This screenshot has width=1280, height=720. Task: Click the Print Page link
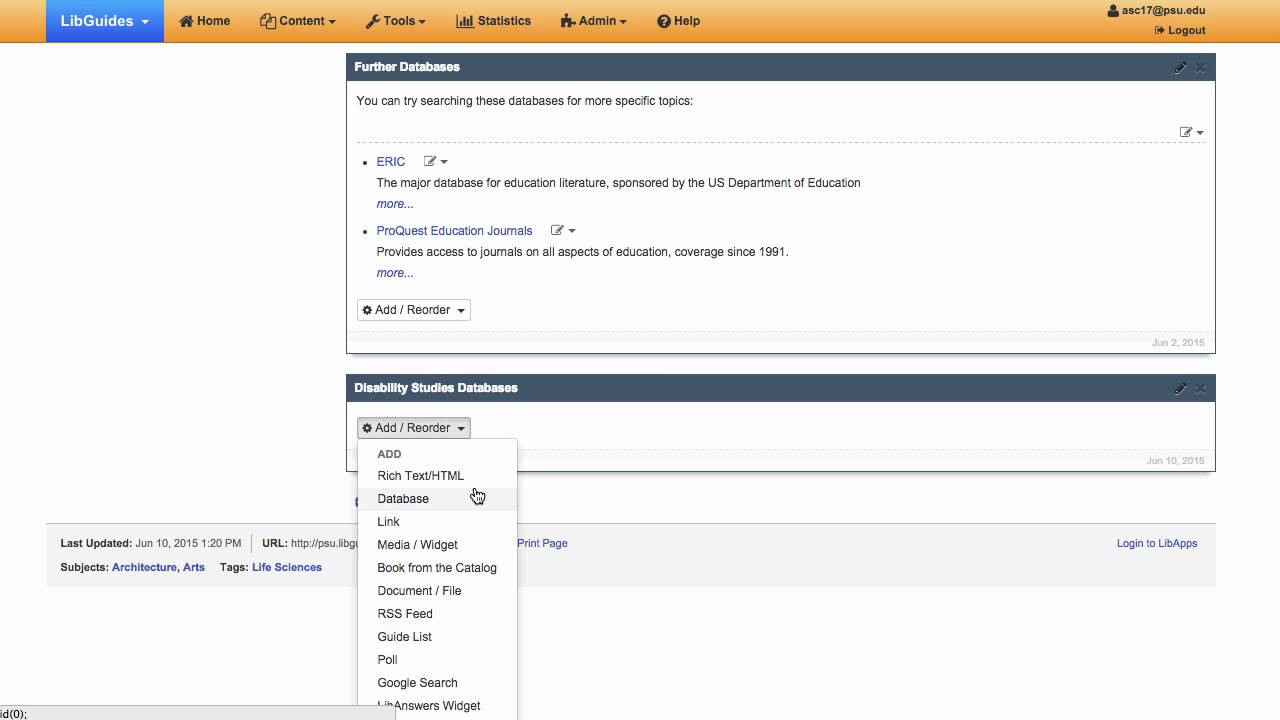(542, 544)
